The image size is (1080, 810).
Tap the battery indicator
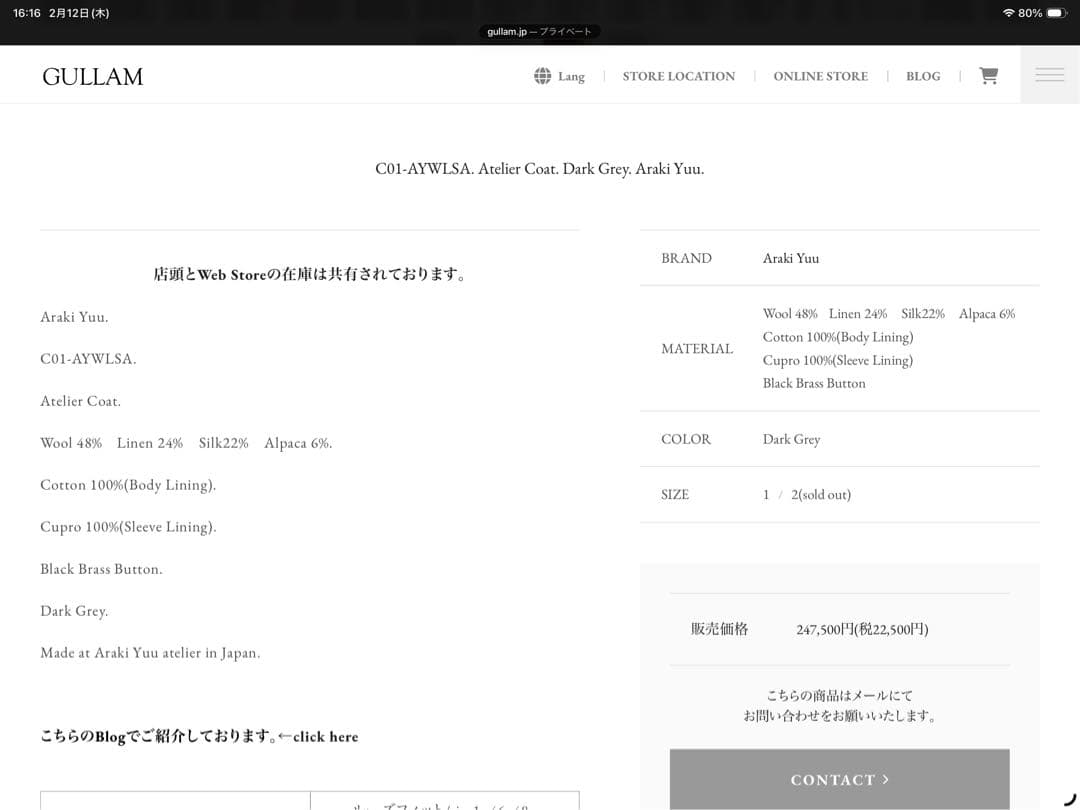pyautogui.click(x=1057, y=13)
